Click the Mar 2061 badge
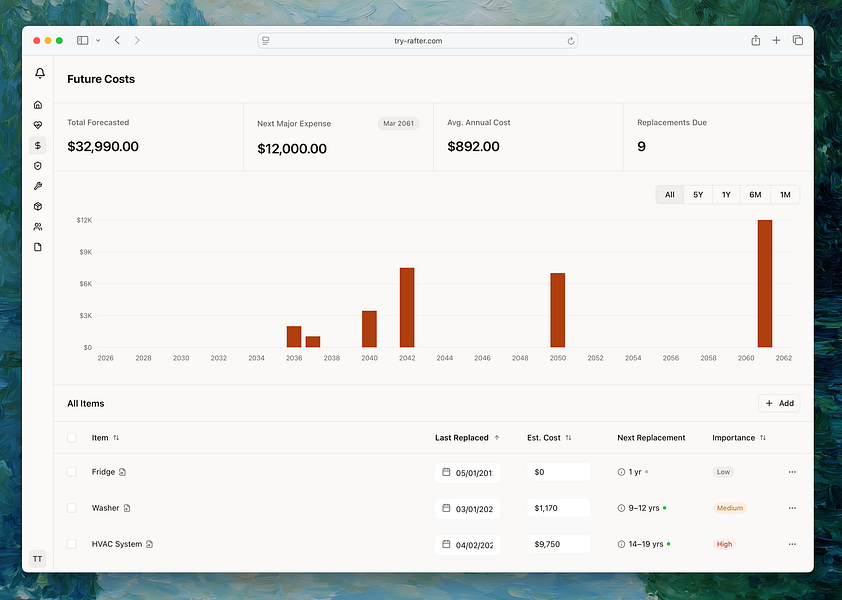The image size is (842, 600). [x=398, y=124]
